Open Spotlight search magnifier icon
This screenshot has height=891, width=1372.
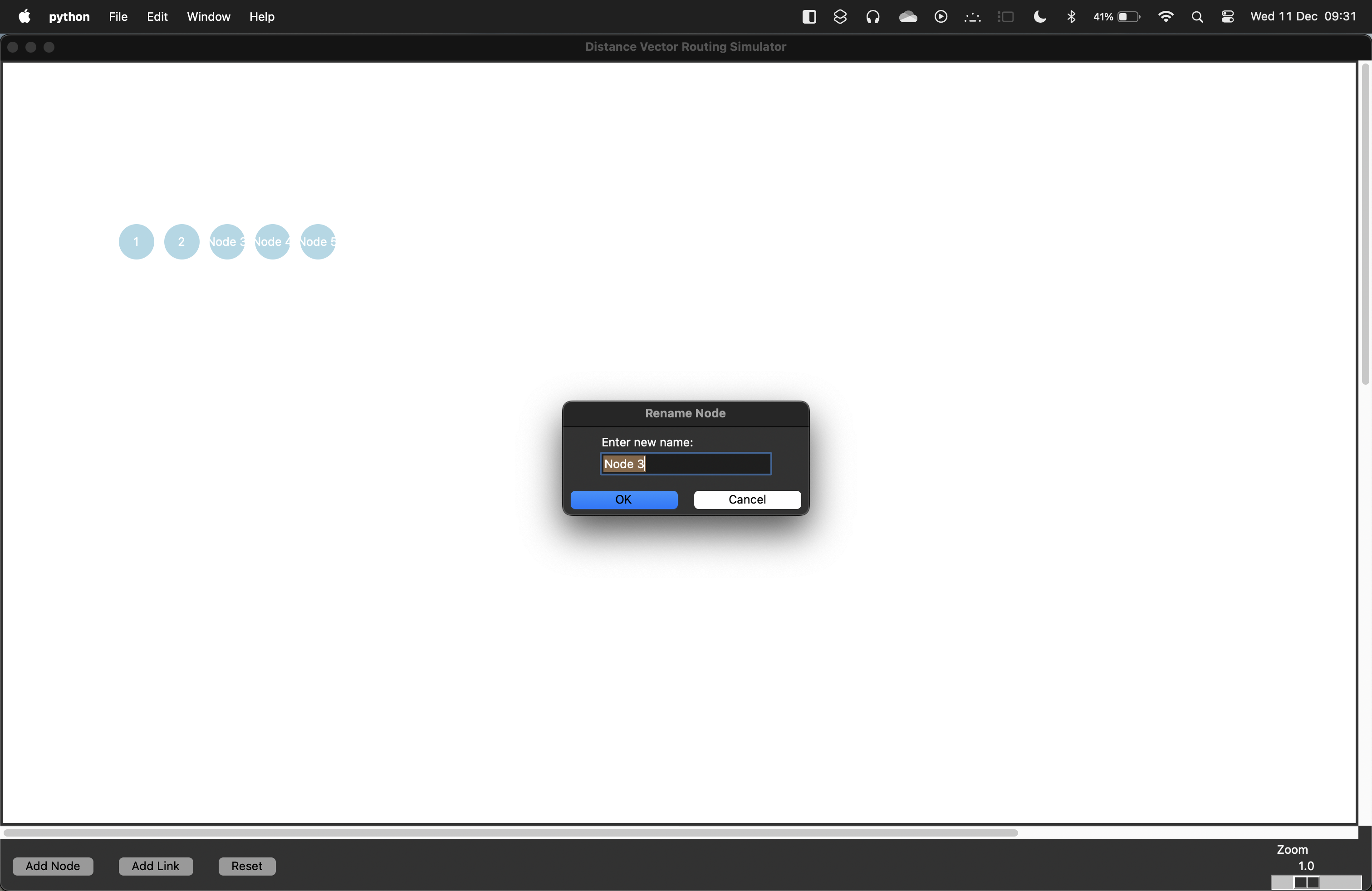pos(1197,17)
